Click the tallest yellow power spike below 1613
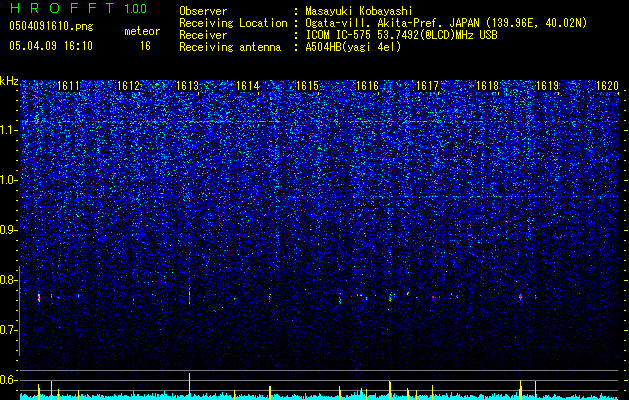629x400 pixels. [189, 386]
